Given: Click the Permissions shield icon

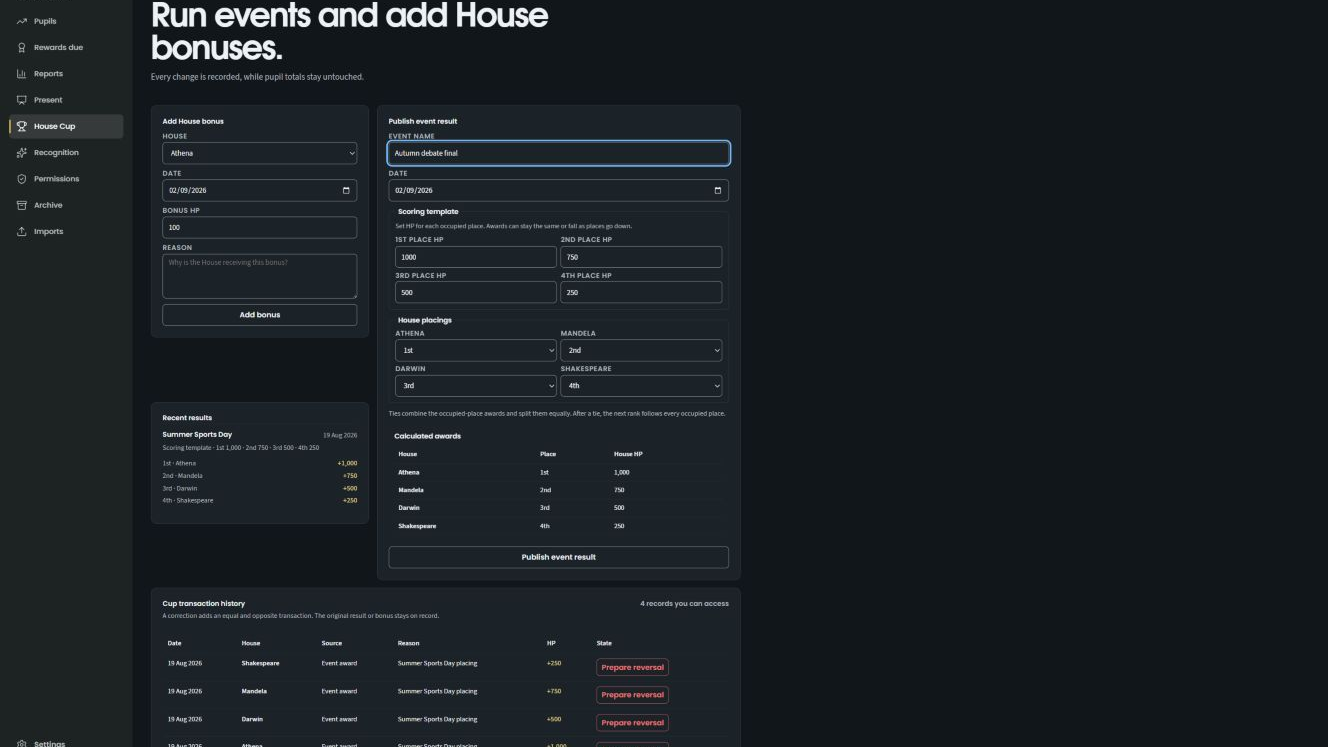Looking at the screenshot, I should tap(22, 179).
